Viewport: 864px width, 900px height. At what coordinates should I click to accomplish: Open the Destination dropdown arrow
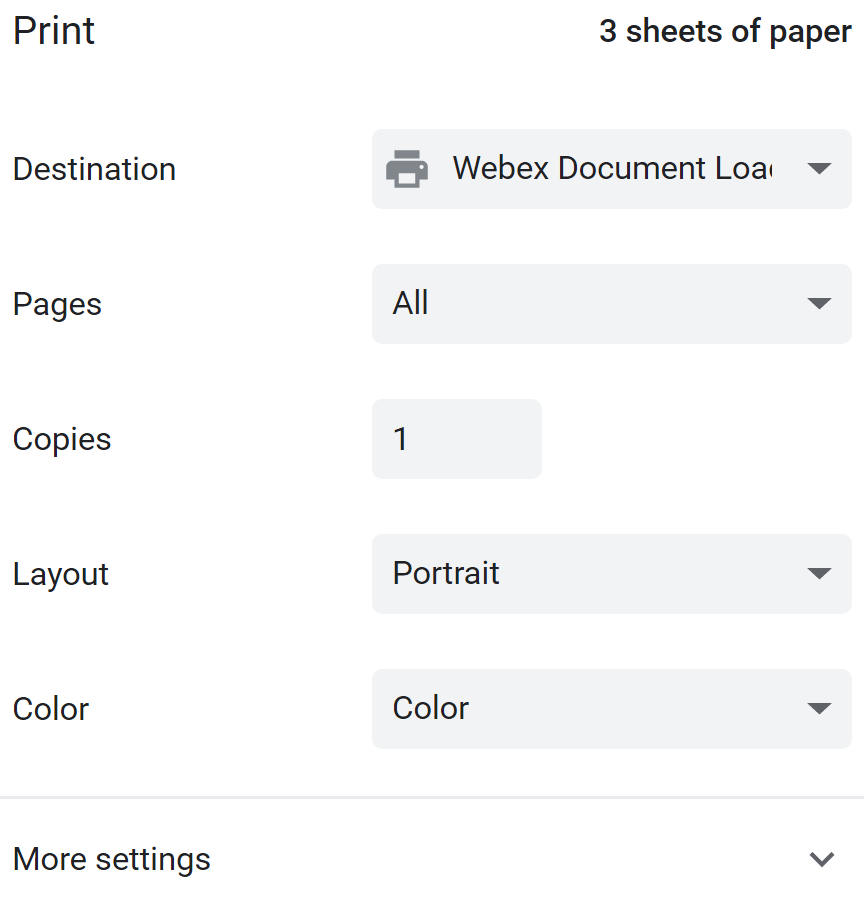tap(818, 168)
